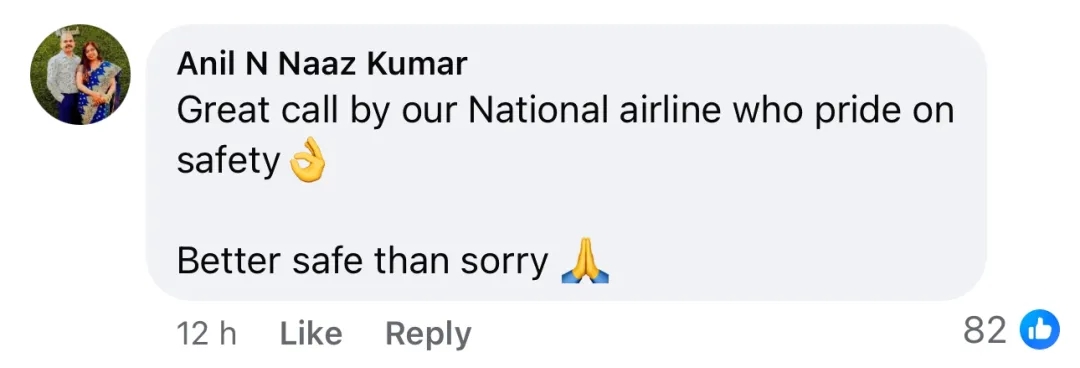This screenshot has height=368, width=1080.
Task: Click the woman in blue in avatar
Action: click(x=100, y=81)
